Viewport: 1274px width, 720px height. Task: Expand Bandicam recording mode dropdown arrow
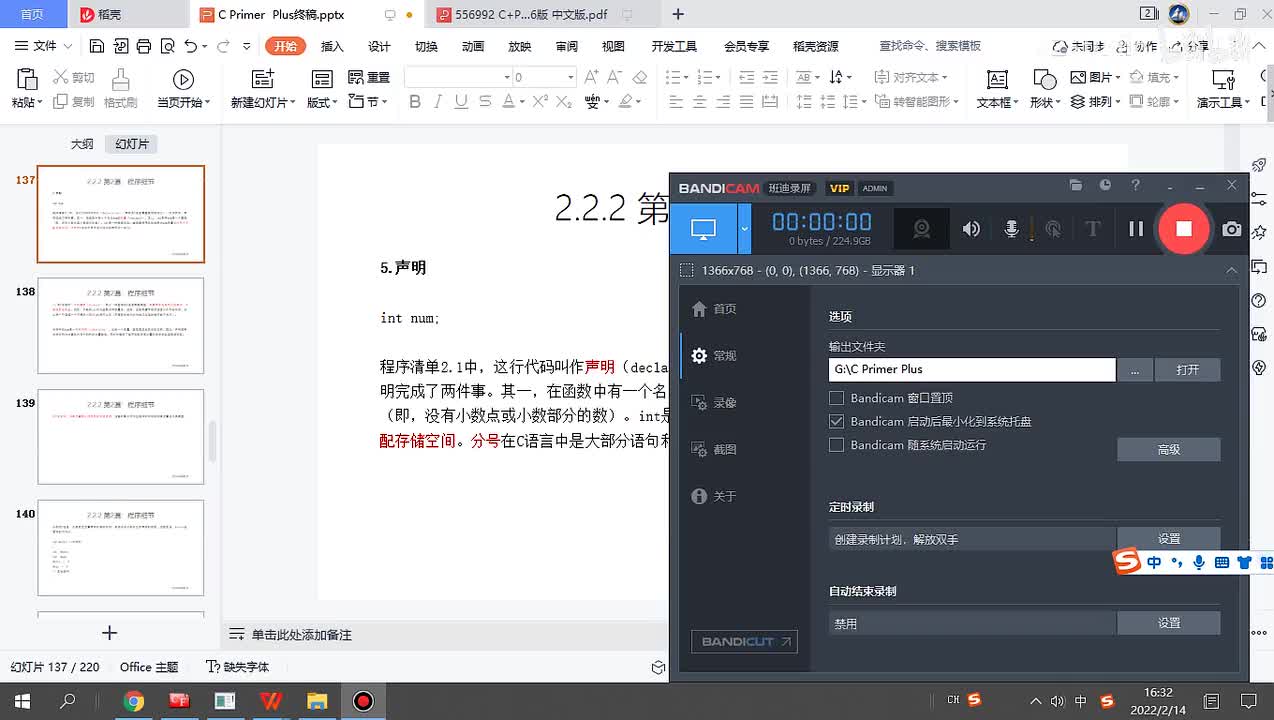click(744, 229)
